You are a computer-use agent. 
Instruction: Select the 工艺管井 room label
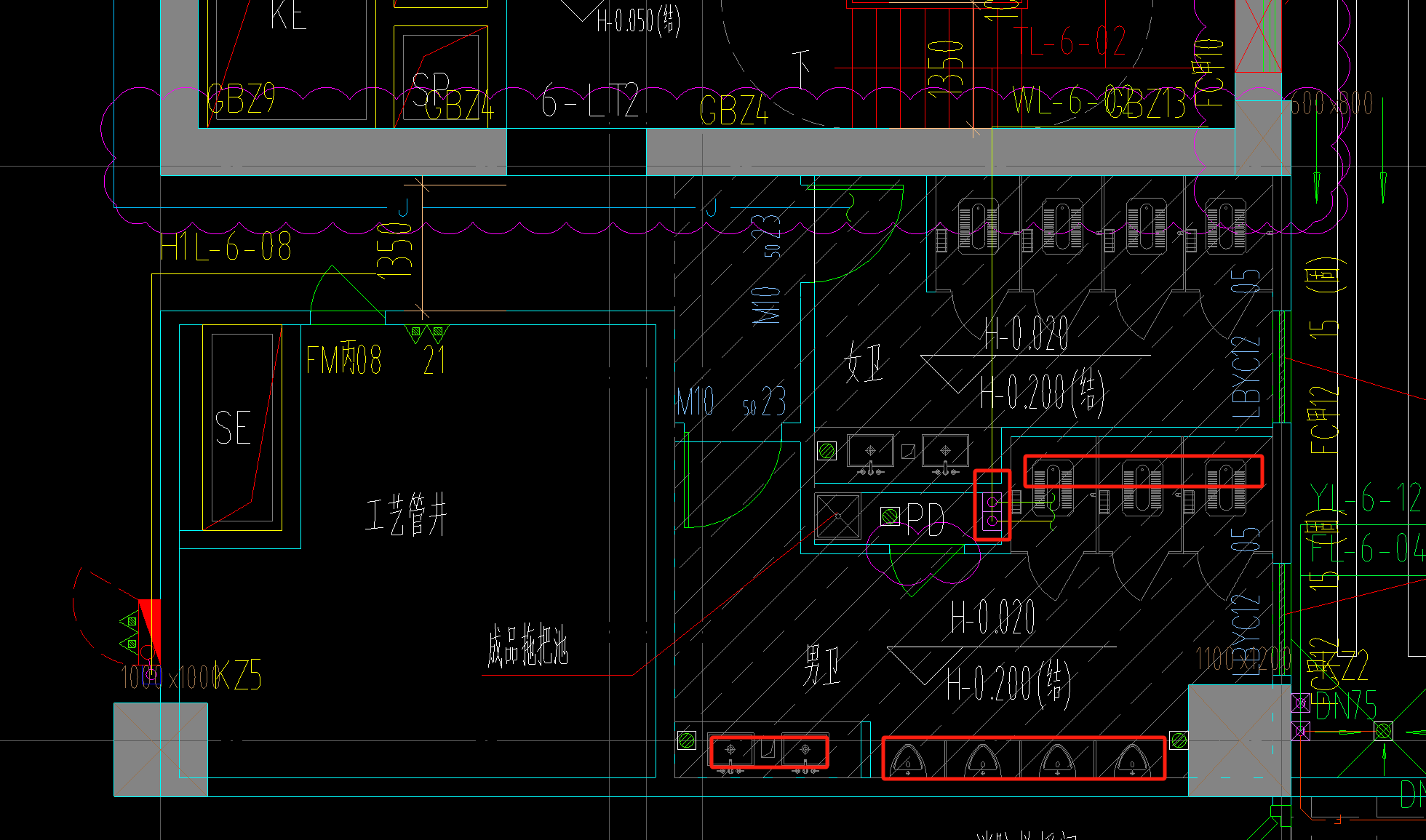click(x=406, y=514)
